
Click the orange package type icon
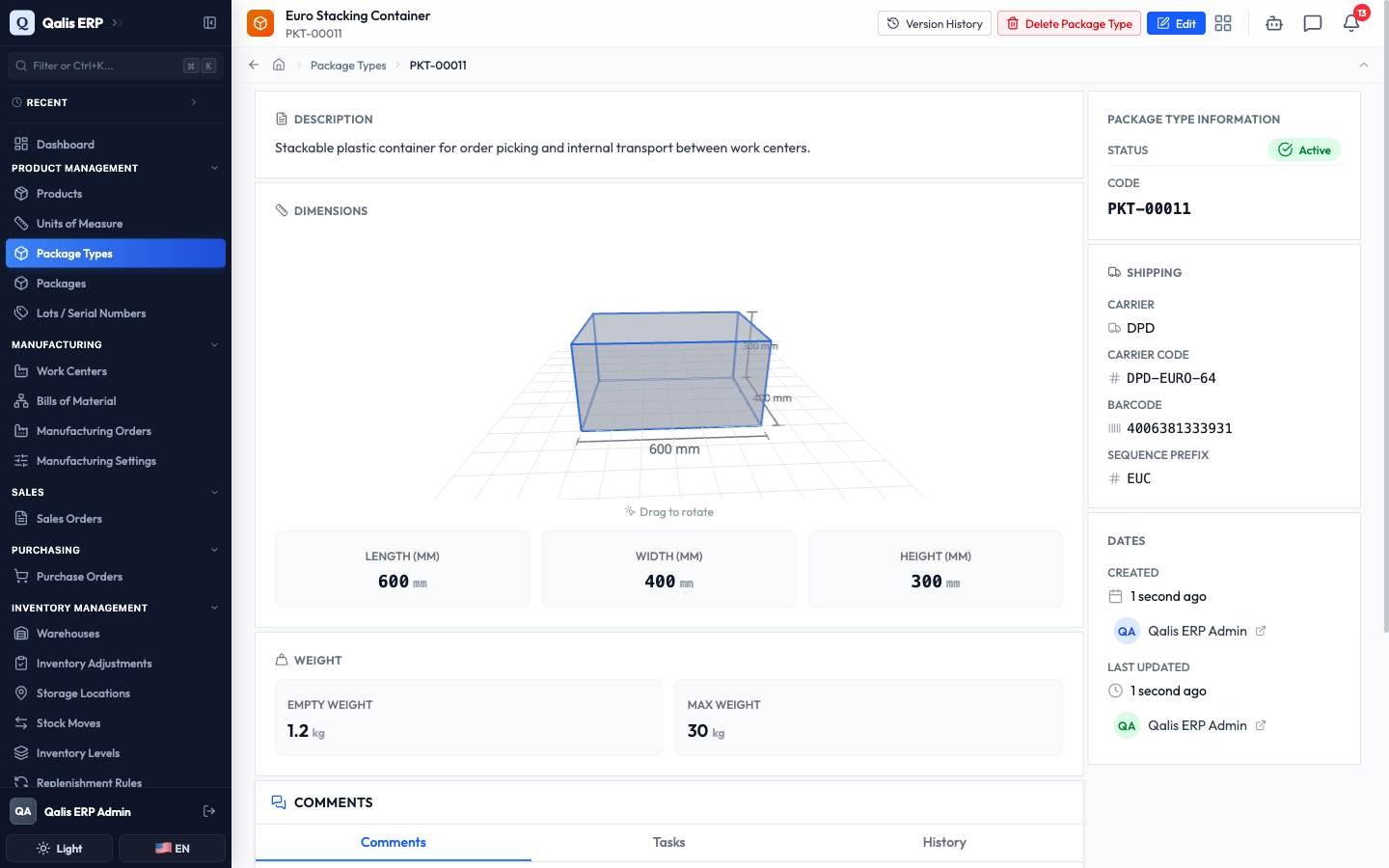coord(260,23)
